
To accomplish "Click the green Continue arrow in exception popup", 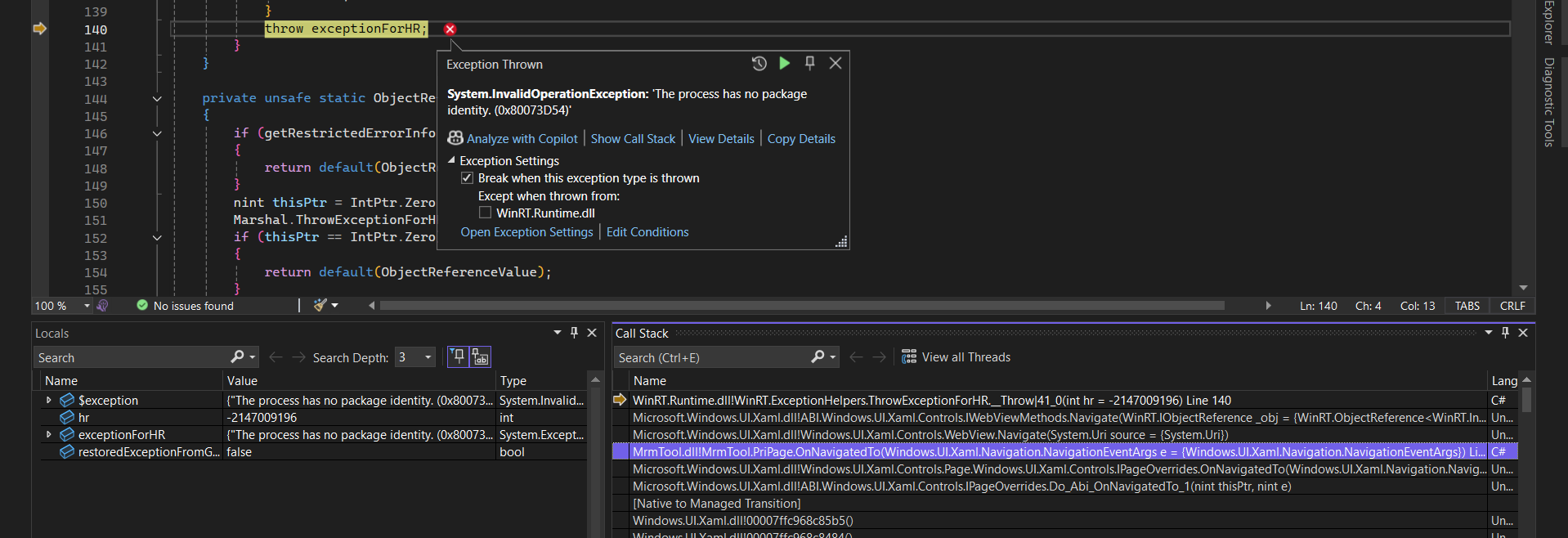I will 784,63.
